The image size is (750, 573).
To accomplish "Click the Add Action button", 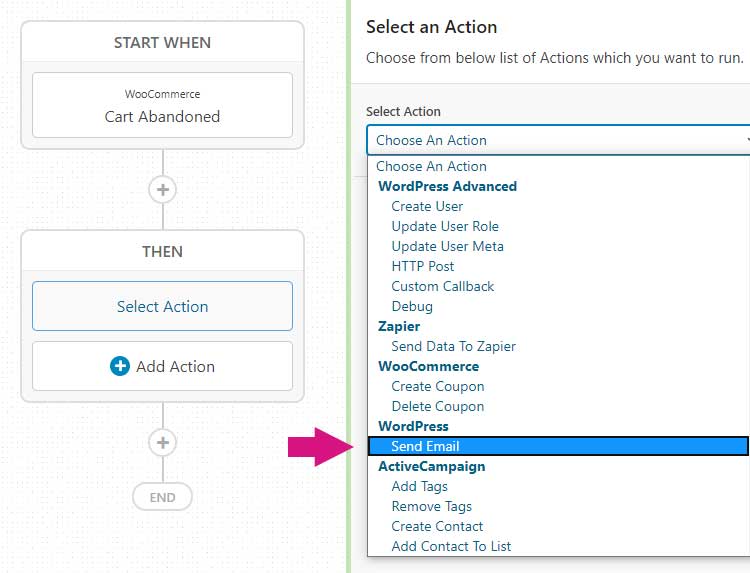I will tap(163, 366).
